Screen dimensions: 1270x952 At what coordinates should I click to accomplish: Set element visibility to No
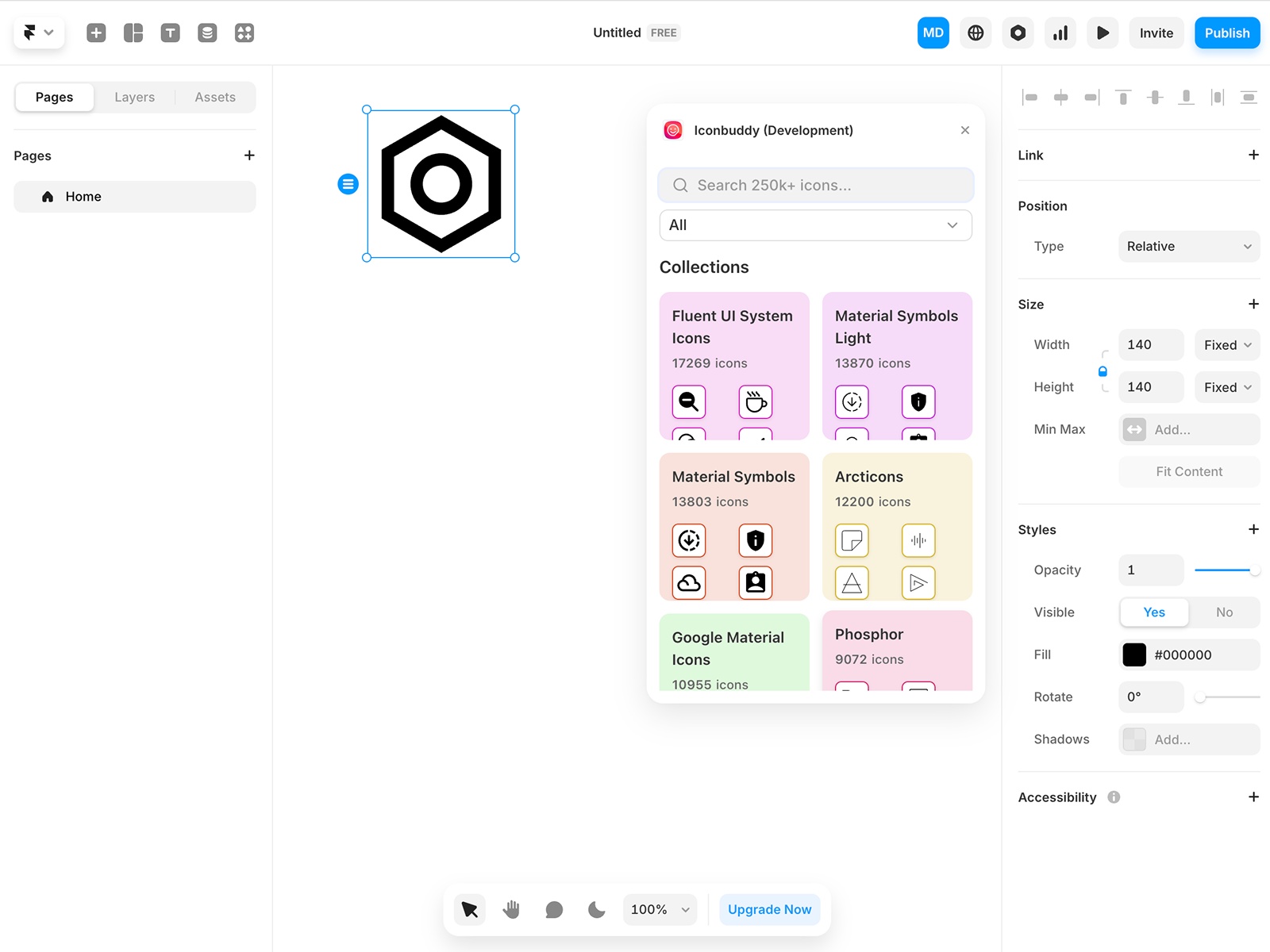pyautogui.click(x=1224, y=612)
